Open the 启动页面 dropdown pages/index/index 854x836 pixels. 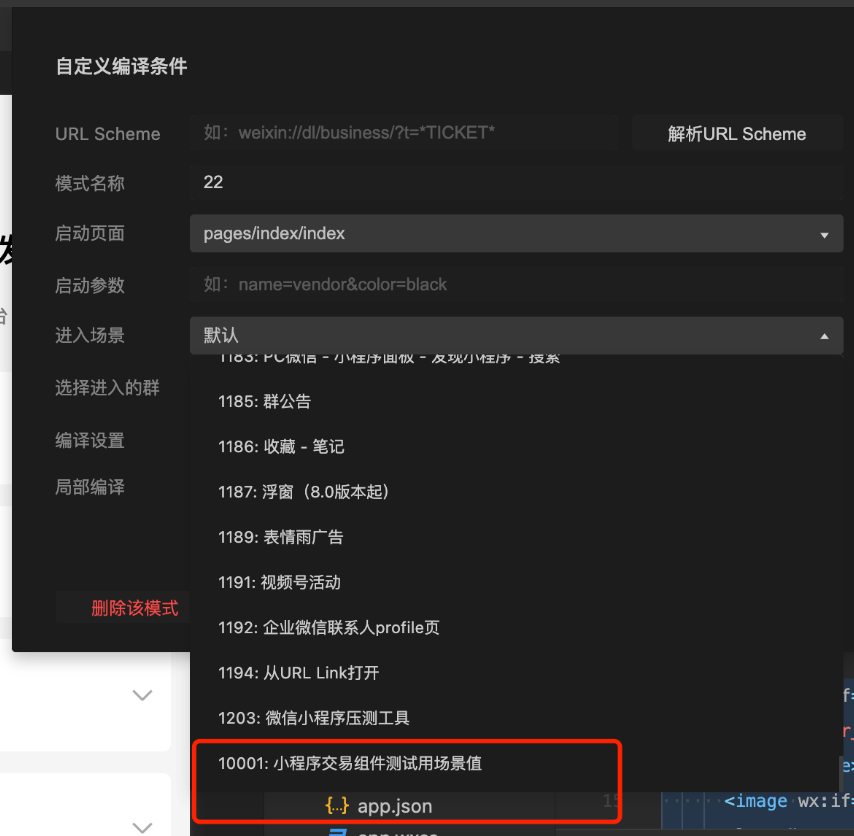point(516,234)
